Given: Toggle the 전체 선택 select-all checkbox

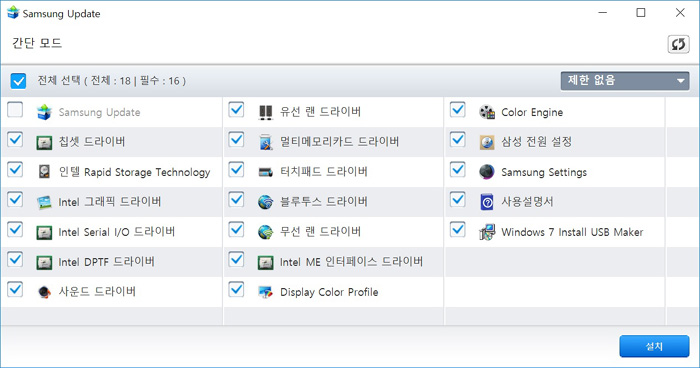Looking at the screenshot, I should (x=18, y=81).
